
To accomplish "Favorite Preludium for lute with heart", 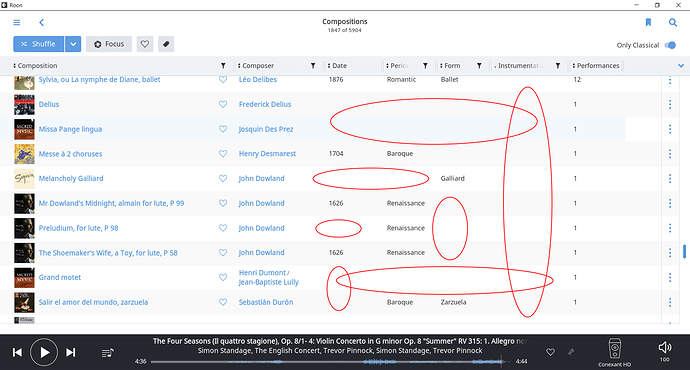I will click(223, 228).
